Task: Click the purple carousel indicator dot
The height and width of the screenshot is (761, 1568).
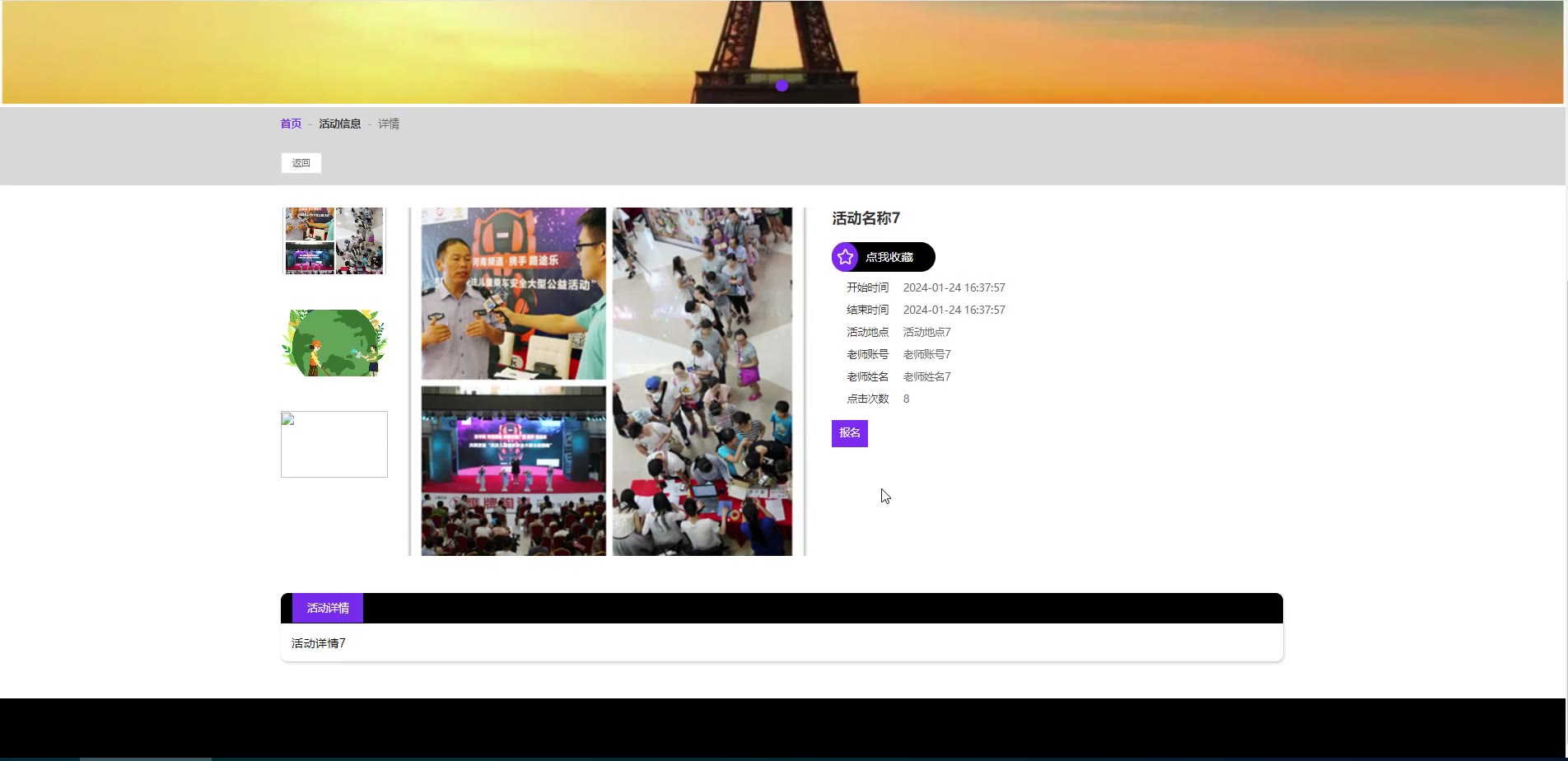Action: click(x=782, y=86)
